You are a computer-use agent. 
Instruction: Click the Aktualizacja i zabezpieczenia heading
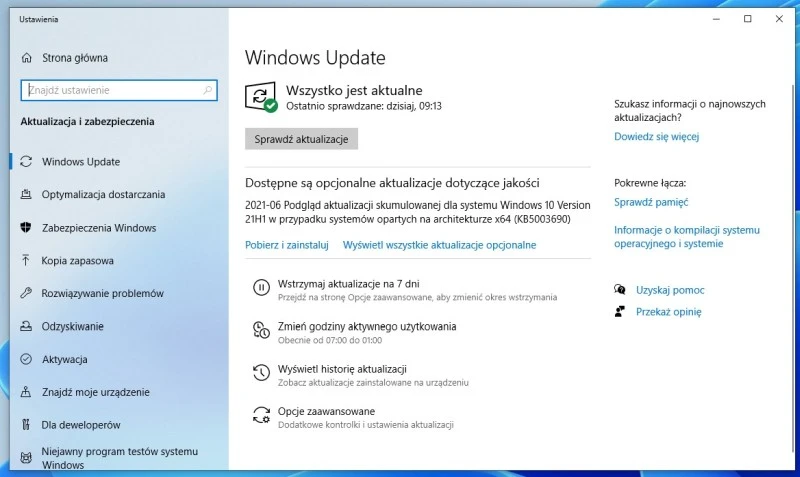tap(87, 121)
